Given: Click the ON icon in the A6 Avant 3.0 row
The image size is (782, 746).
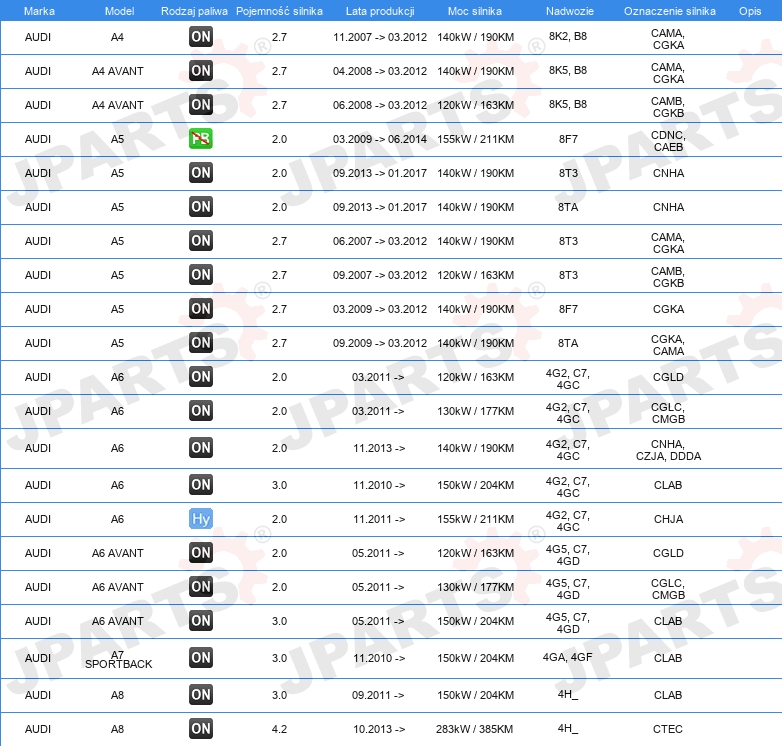Looking at the screenshot, I should (x=201, y=620).
